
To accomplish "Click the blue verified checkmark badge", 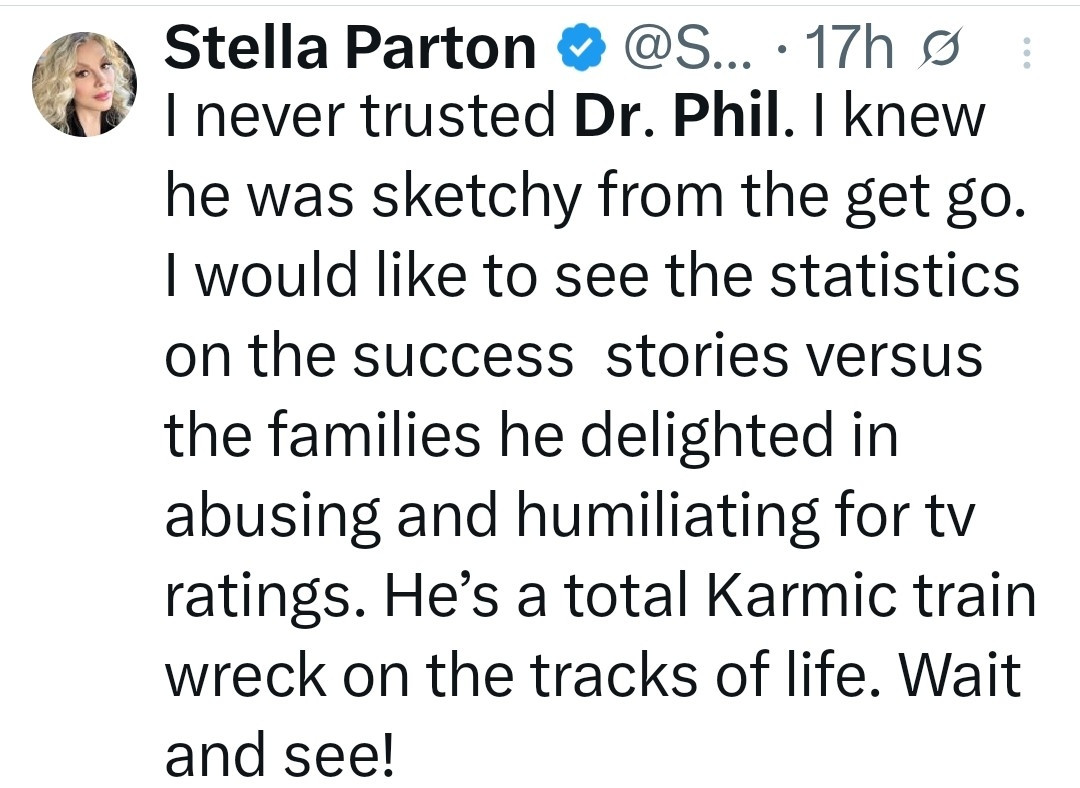I will pos(581,48).
